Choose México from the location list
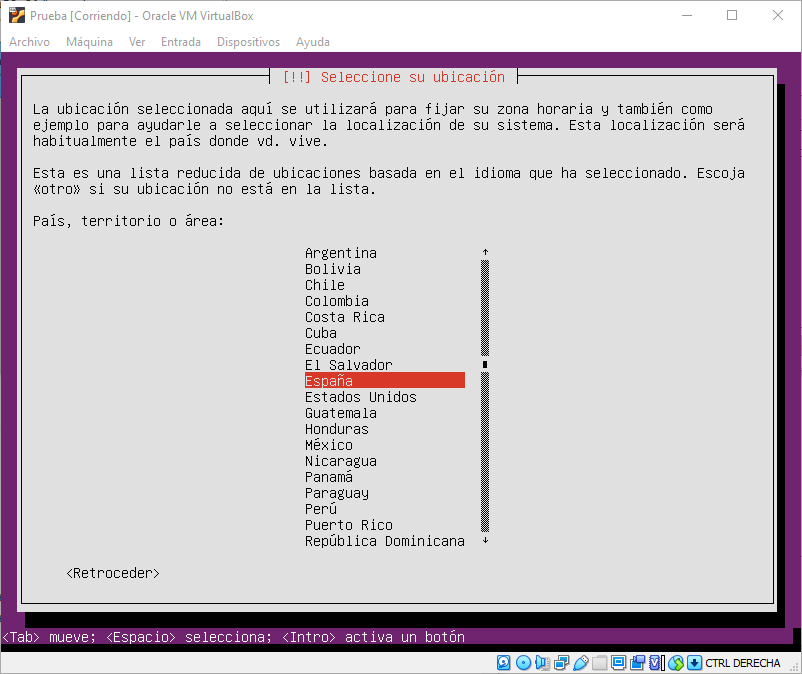This screenshot has height=674, width=802. pyautogui.click(x=329, y=445)
